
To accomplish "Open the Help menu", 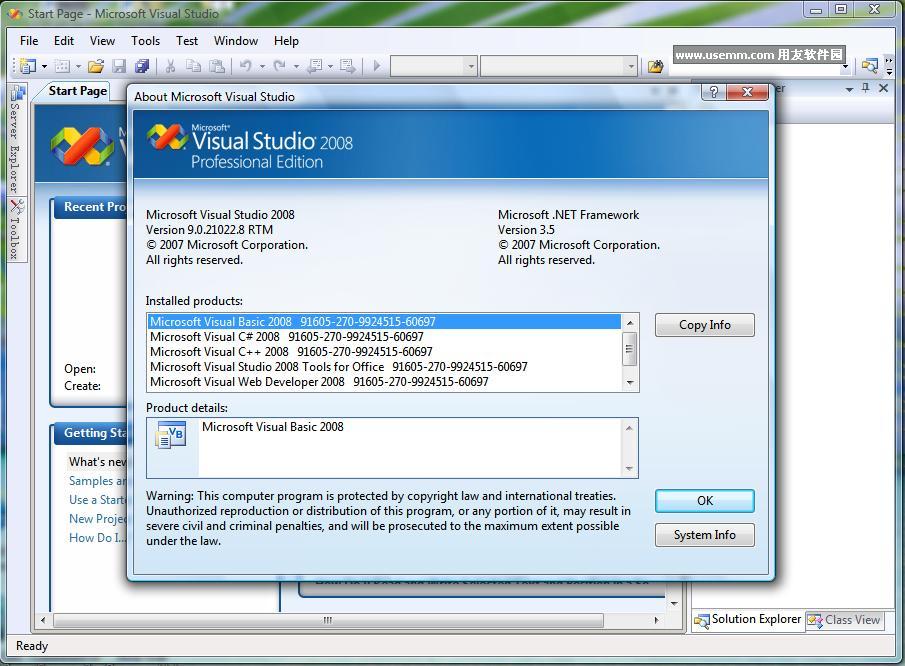I will [x=286, y=41].
